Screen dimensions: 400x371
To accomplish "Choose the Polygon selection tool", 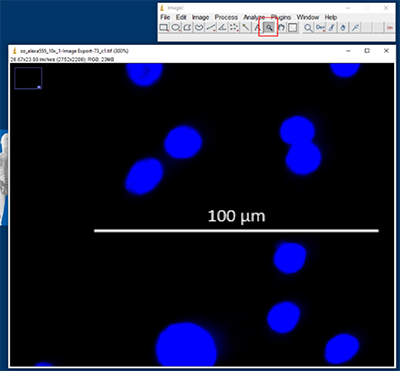I will pyautogui.click(x=187, y=28).
